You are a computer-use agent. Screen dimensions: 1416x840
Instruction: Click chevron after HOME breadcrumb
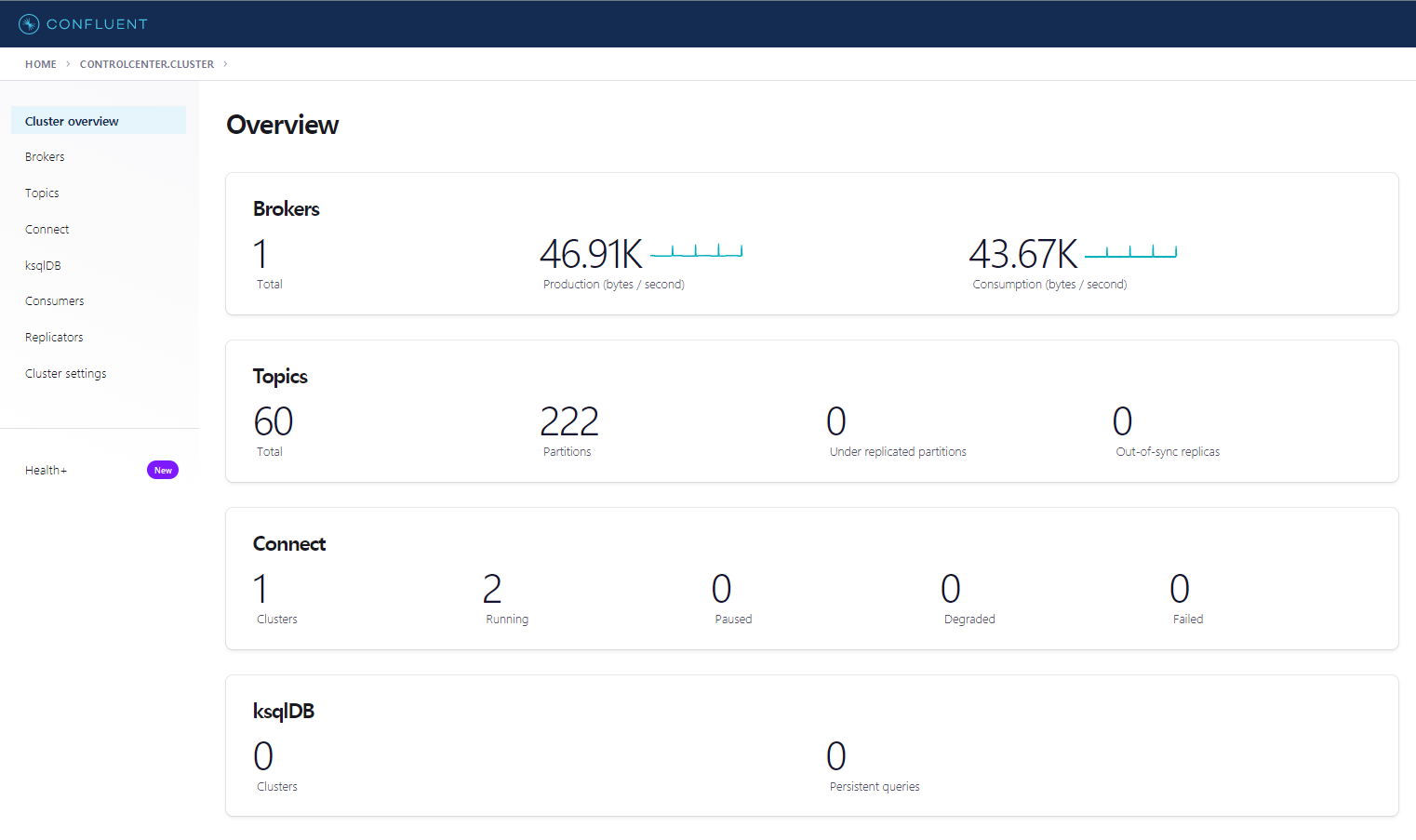pos(68,64)
